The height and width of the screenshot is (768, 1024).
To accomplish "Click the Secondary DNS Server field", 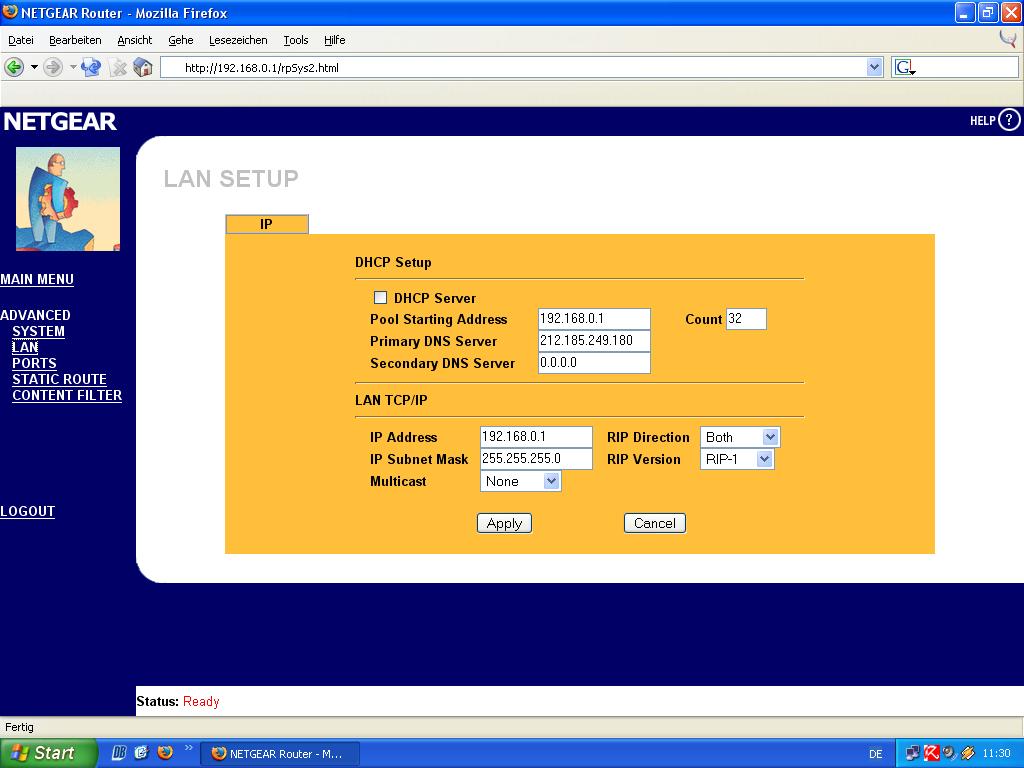I will click(594, 362).
